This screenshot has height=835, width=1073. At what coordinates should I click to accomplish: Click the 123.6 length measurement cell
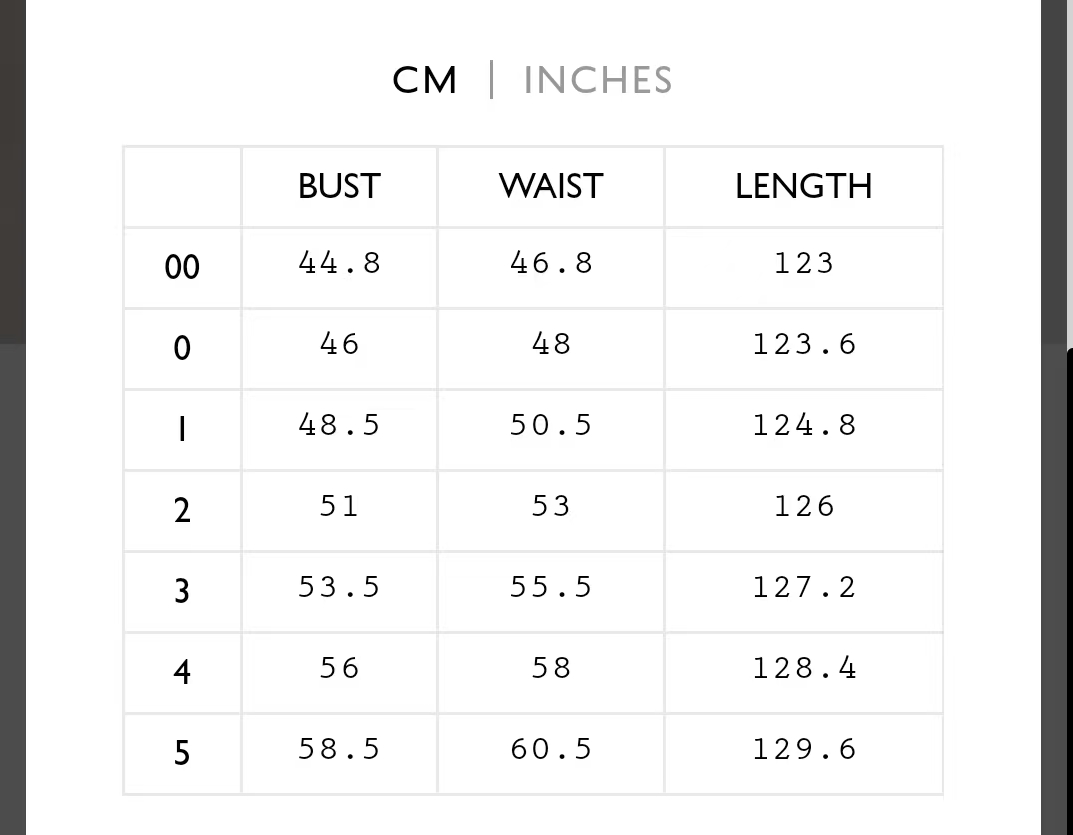[804, 344]
